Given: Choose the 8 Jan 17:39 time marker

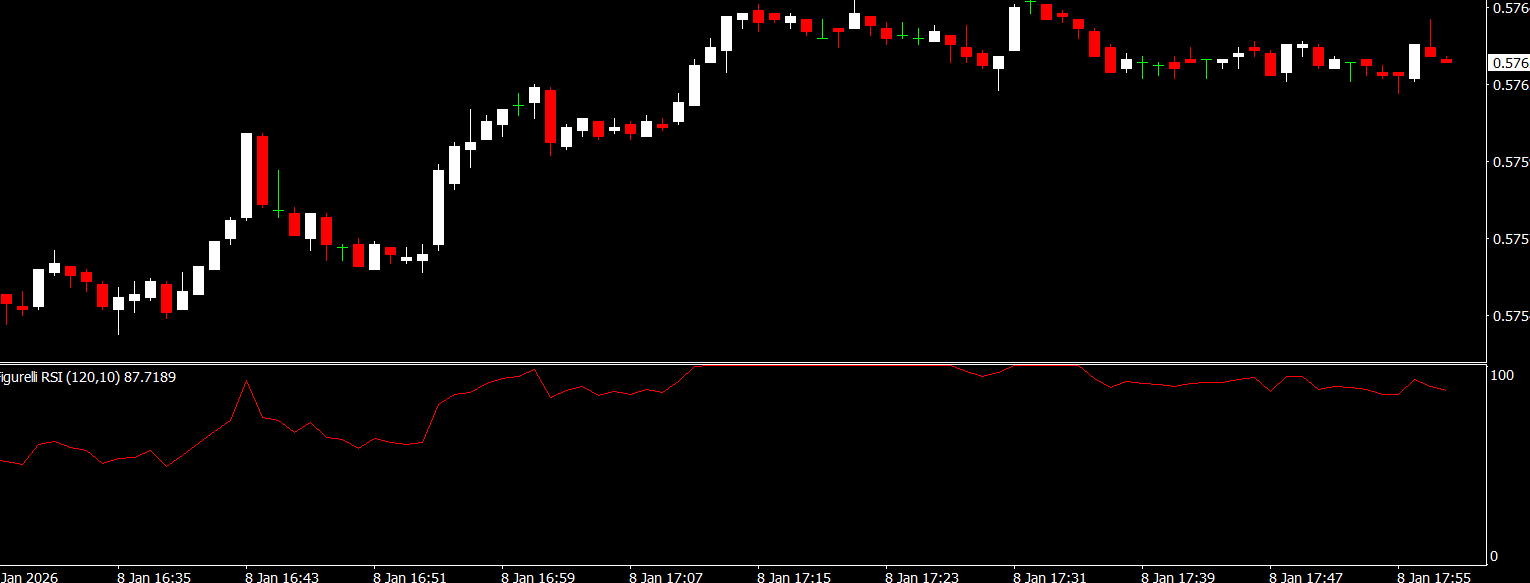Looking at the screenshot, I should [1177, 577].
